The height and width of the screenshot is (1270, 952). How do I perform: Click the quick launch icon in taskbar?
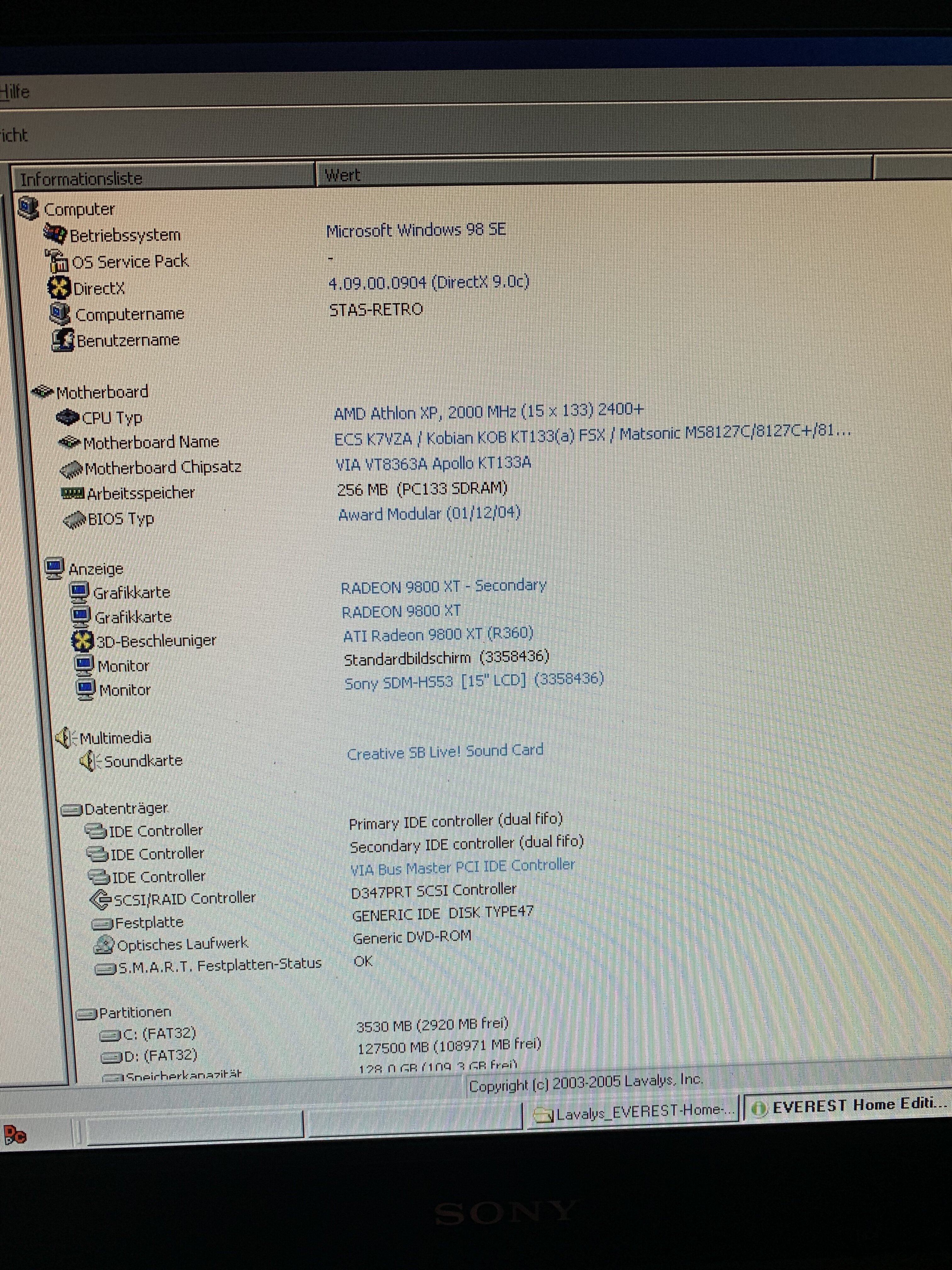click(15, 1135)
